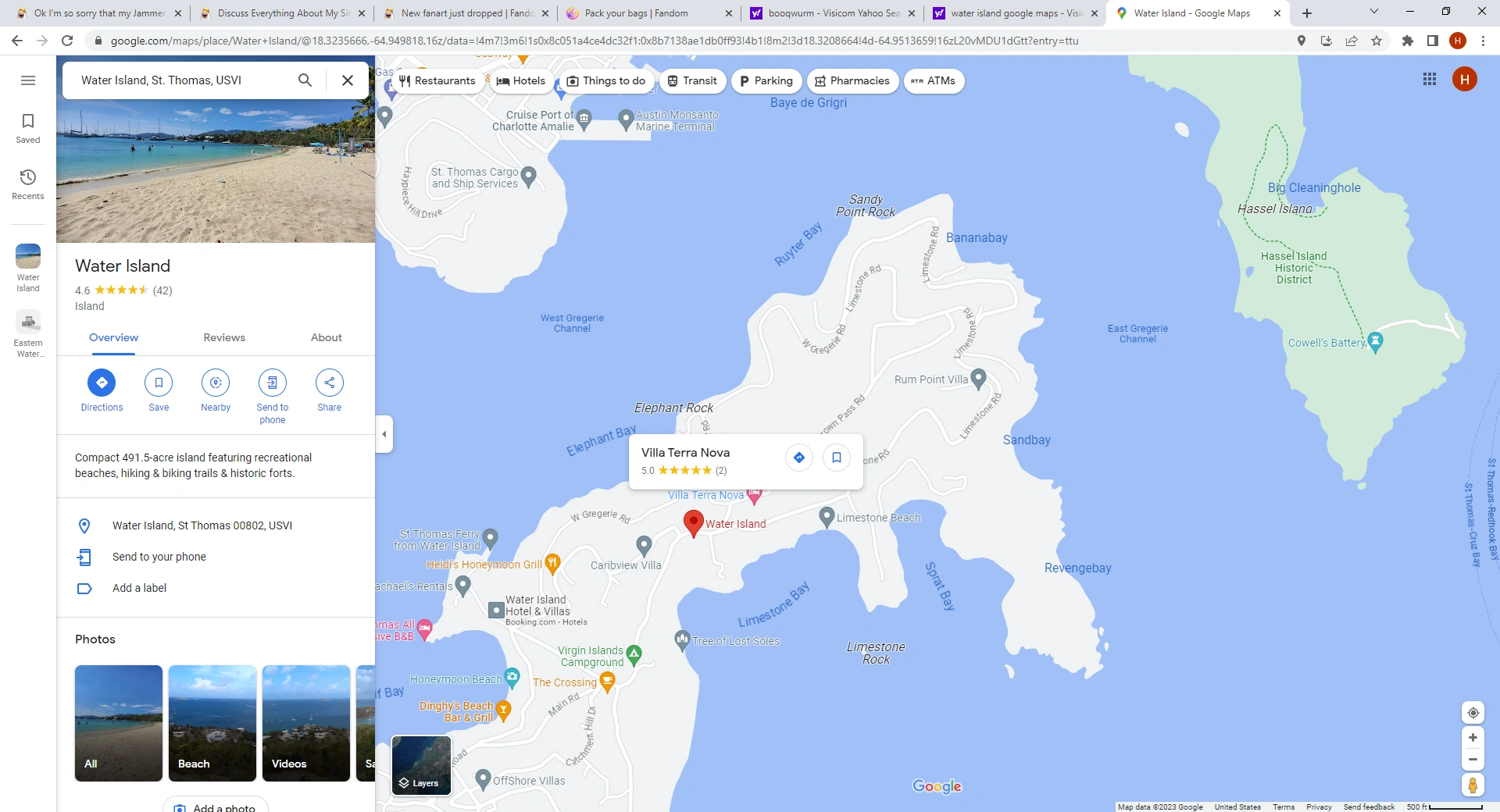Click the Send feedback link
Viewport: 1500px width, 812px height.
(1368, 807)
